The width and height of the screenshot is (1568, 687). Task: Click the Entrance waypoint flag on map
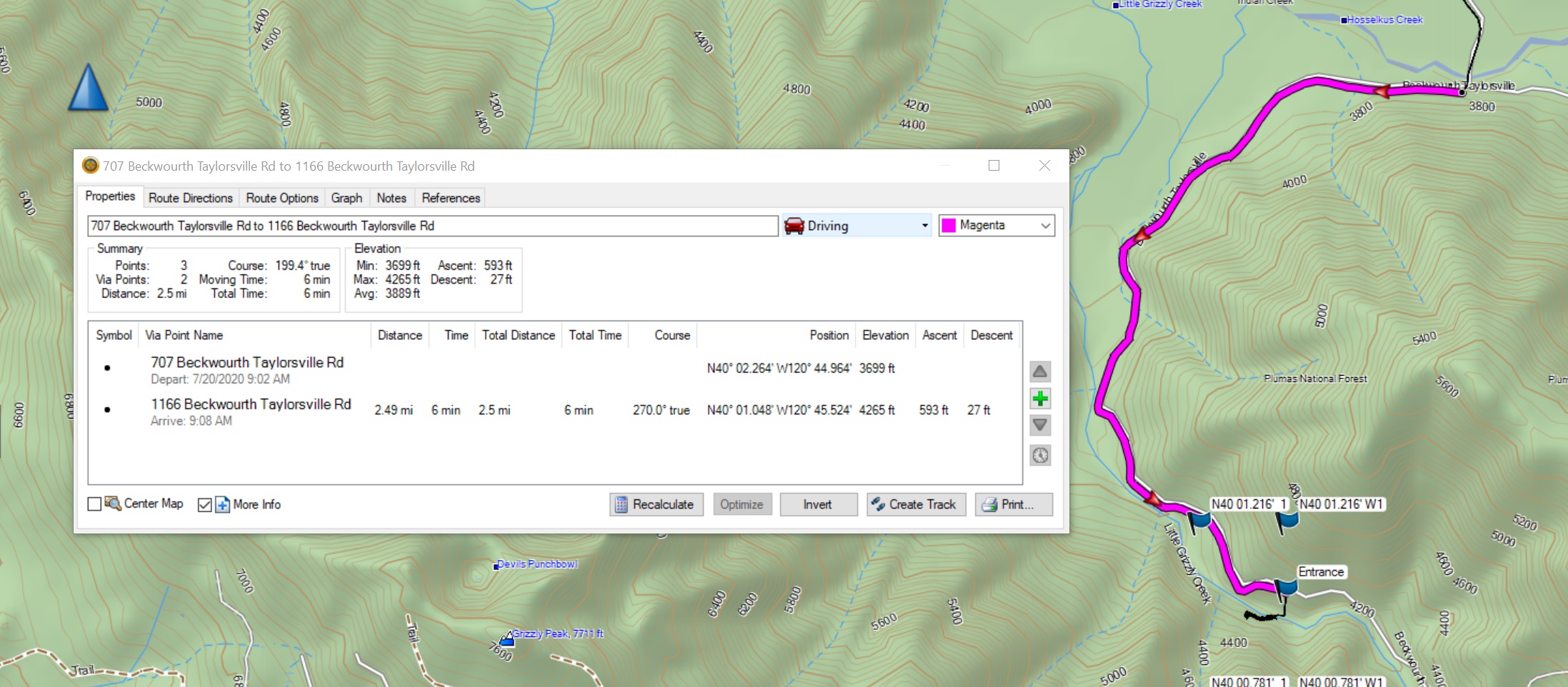[1286, 588]
